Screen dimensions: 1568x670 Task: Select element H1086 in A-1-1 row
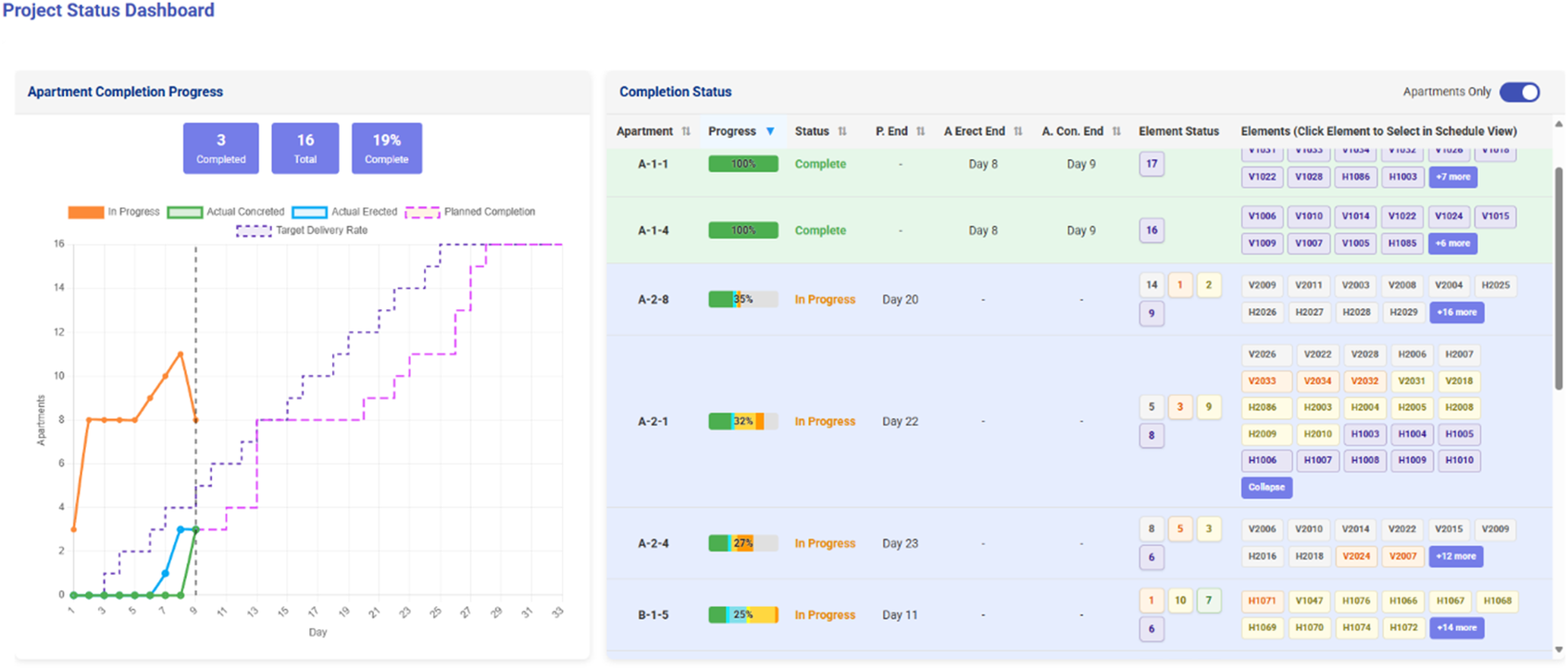point(1356,177)
